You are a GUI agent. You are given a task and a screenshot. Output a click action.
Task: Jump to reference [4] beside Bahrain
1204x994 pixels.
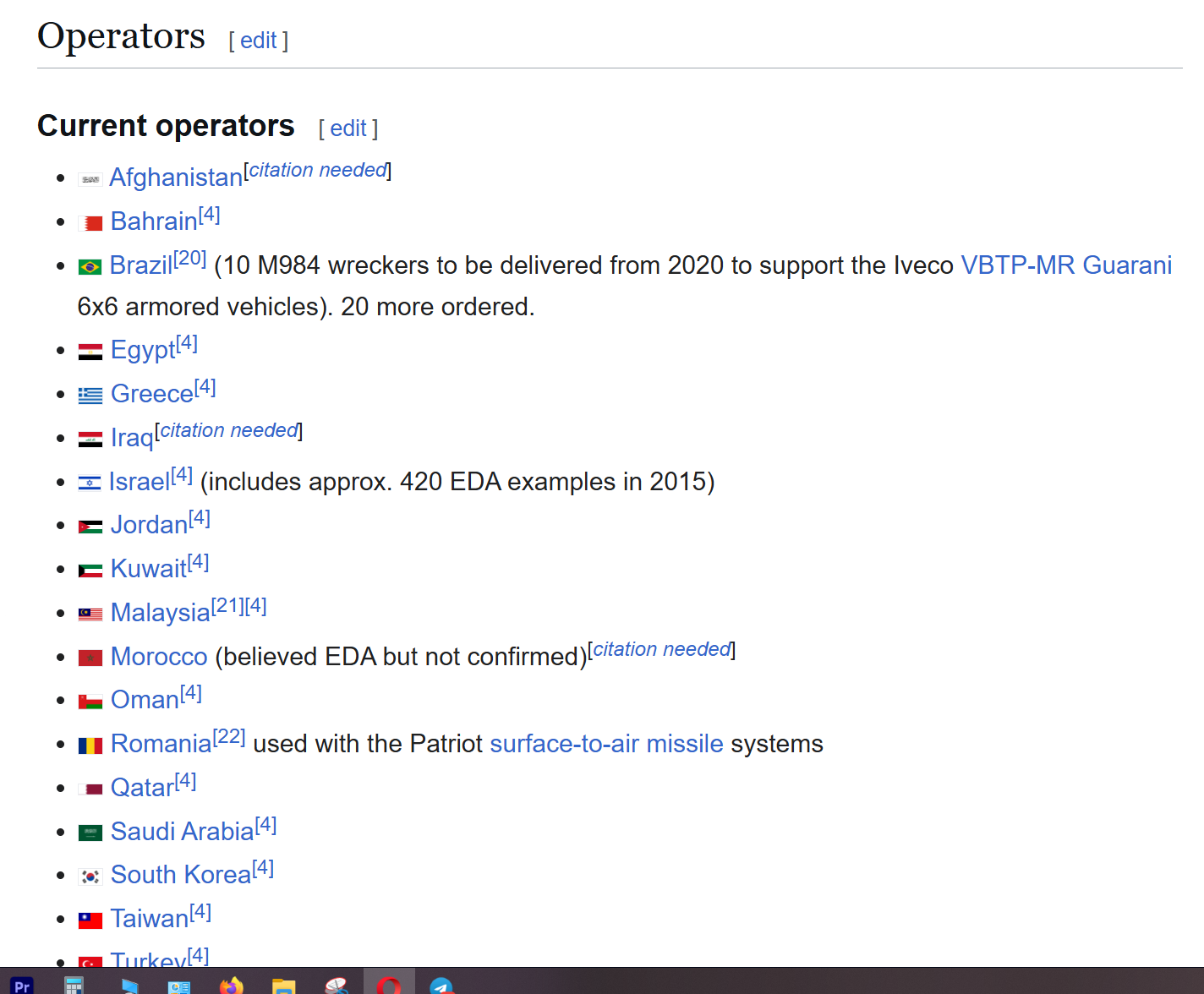[210, 215]
